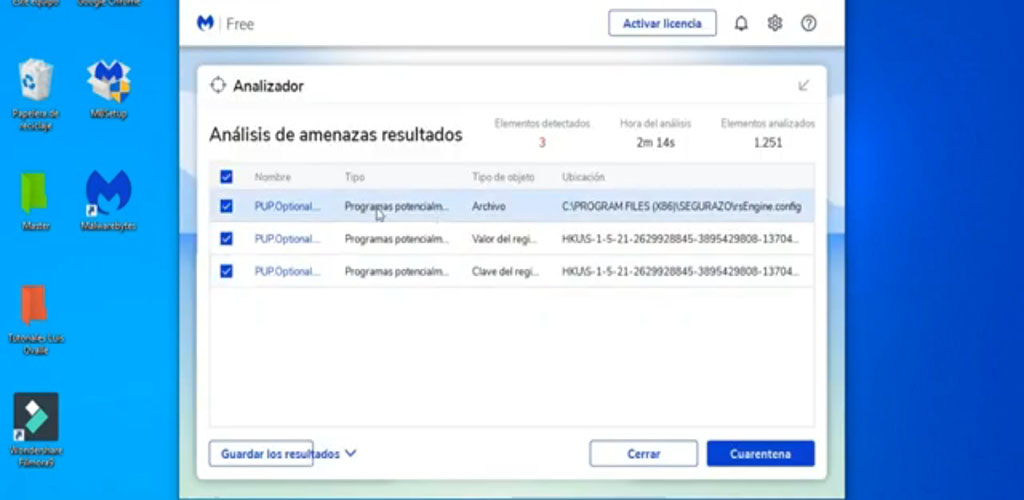Viewport: 1024px width, 500px height.
Task: Click the detected elements count 3
Action: [542, 142]
